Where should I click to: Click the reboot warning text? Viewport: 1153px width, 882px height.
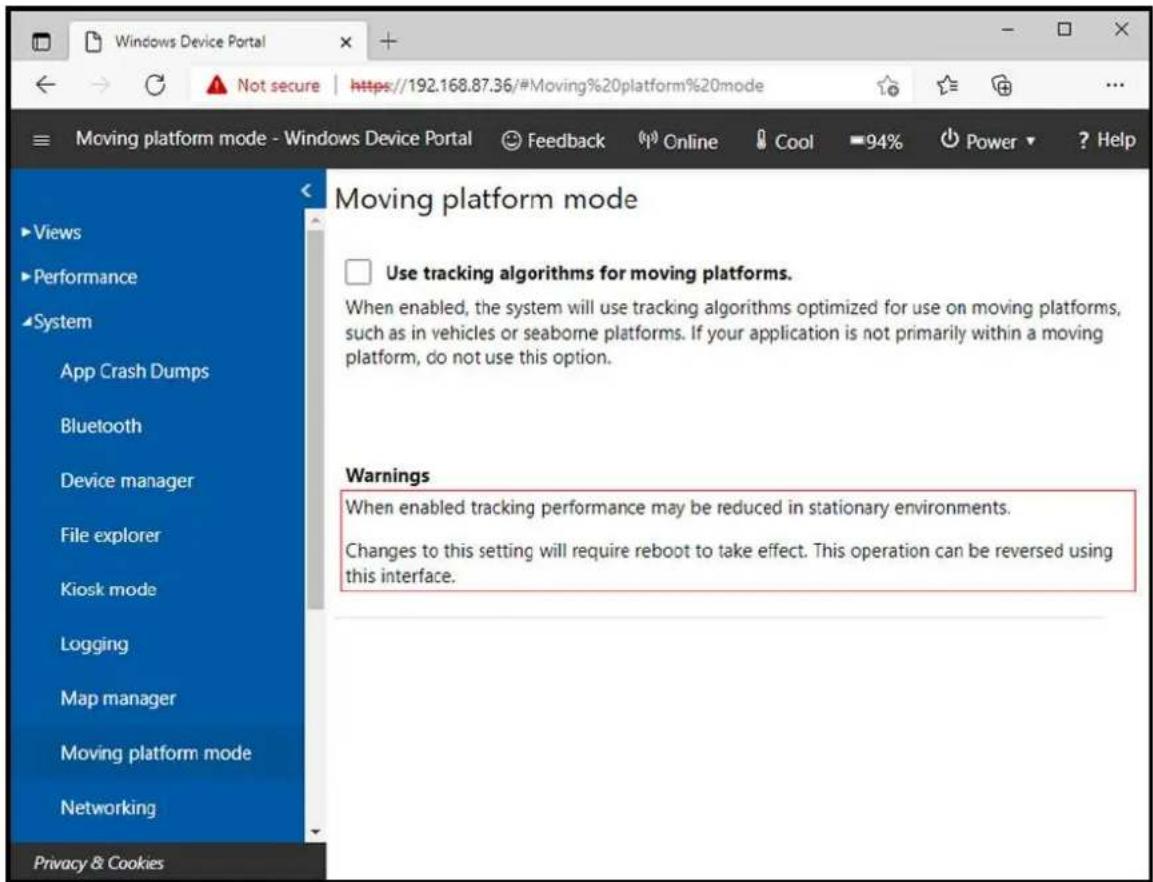coord(729,563)
